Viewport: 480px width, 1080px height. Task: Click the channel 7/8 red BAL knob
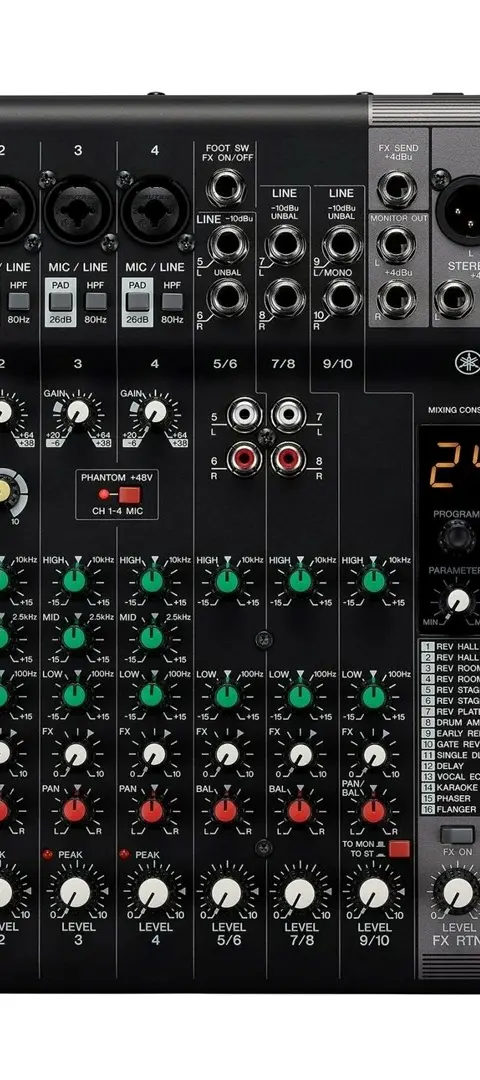[299, 811]
